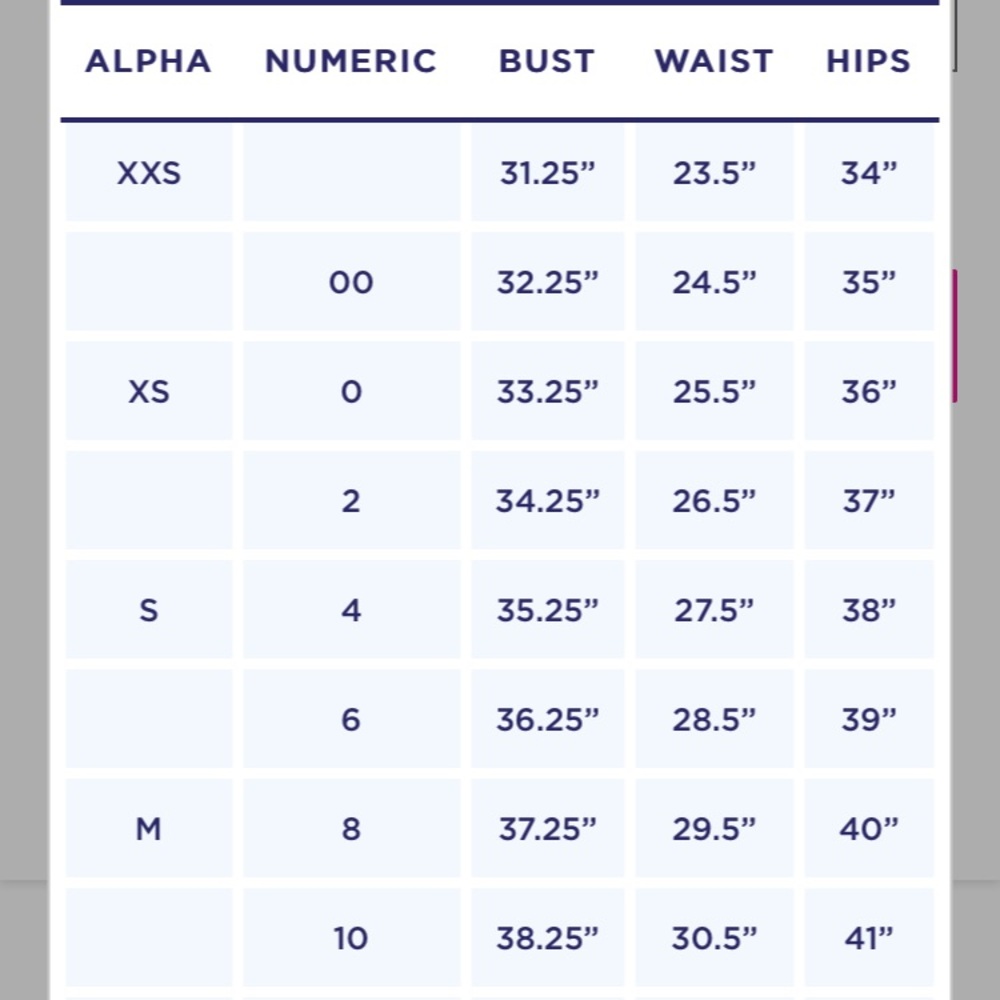Click the 30.5" waist value
Image resolution: width=1000 pixels, height=1000 pixels.
714,938
